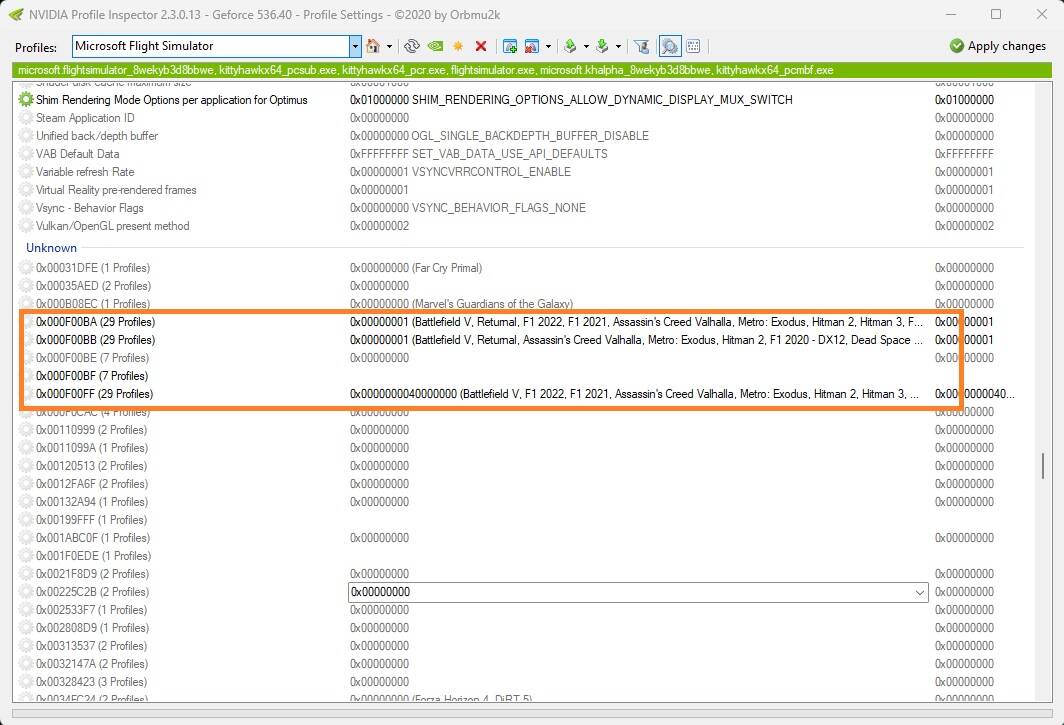The height and width of the screenshot is (725, 1064).
Task: Toggle the bit value editor icon
Action: coord(693,46)
